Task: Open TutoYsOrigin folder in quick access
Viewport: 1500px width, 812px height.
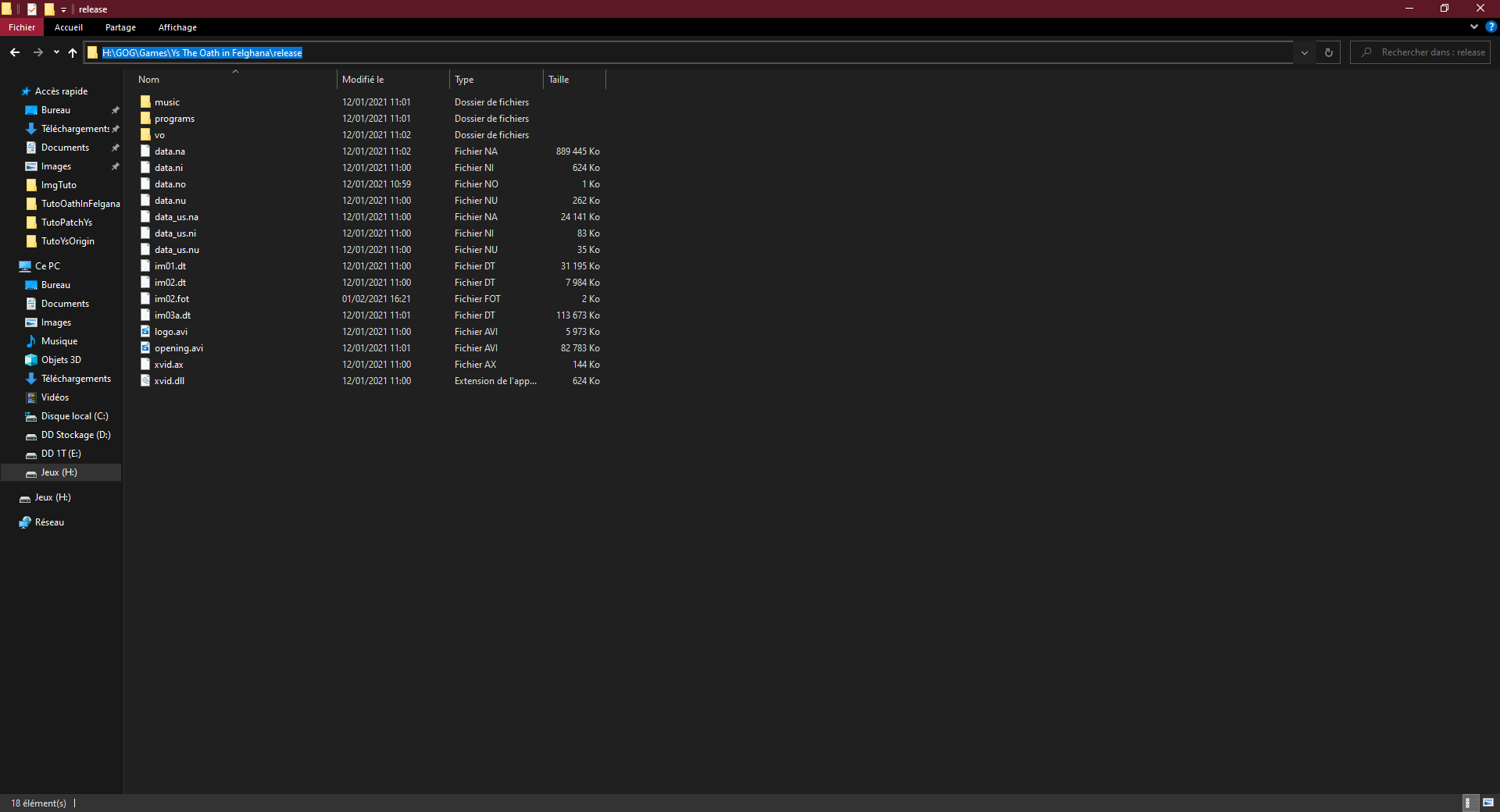Action: [x=67, y=241]
